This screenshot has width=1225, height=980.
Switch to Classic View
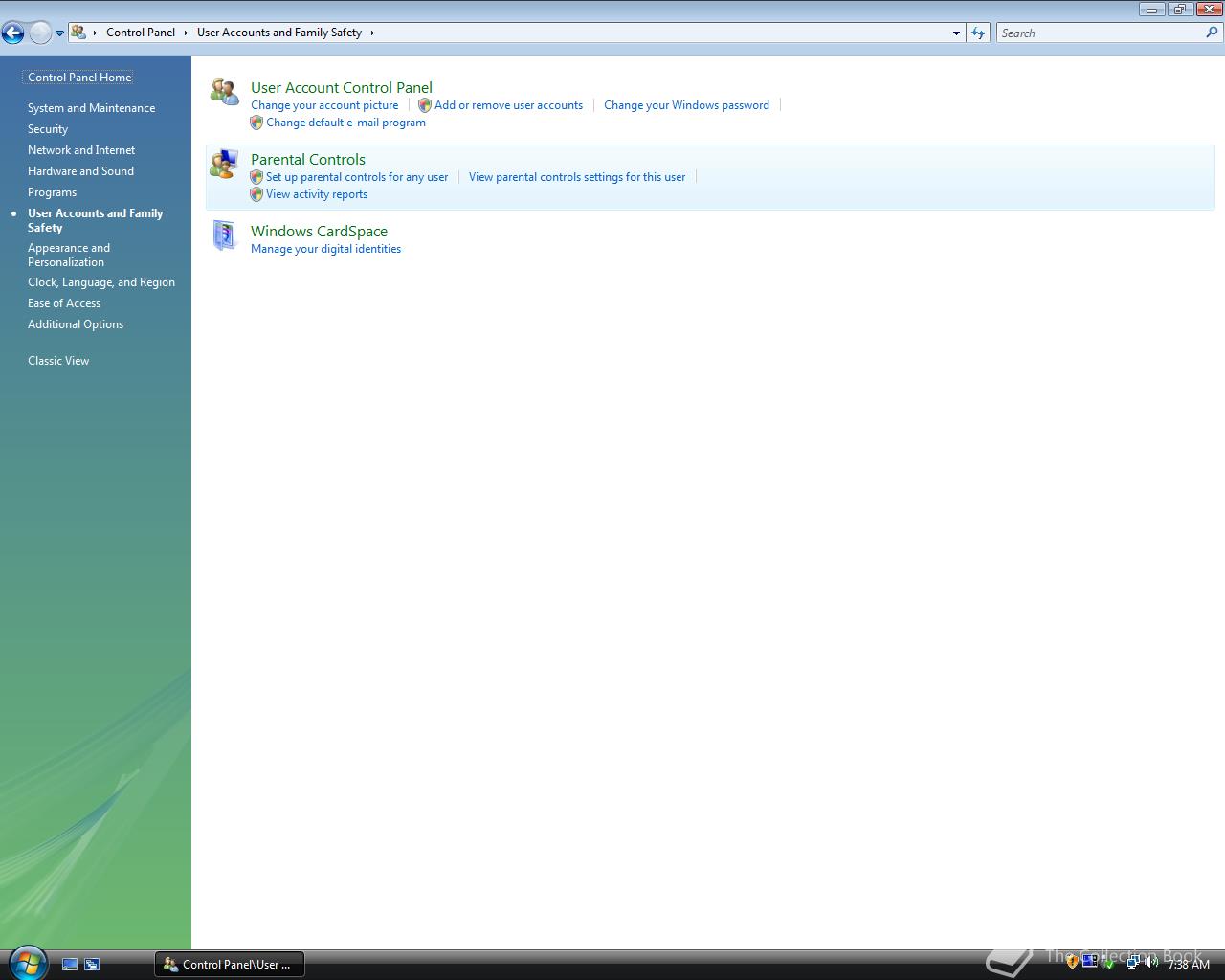click(x=58, y=361)
